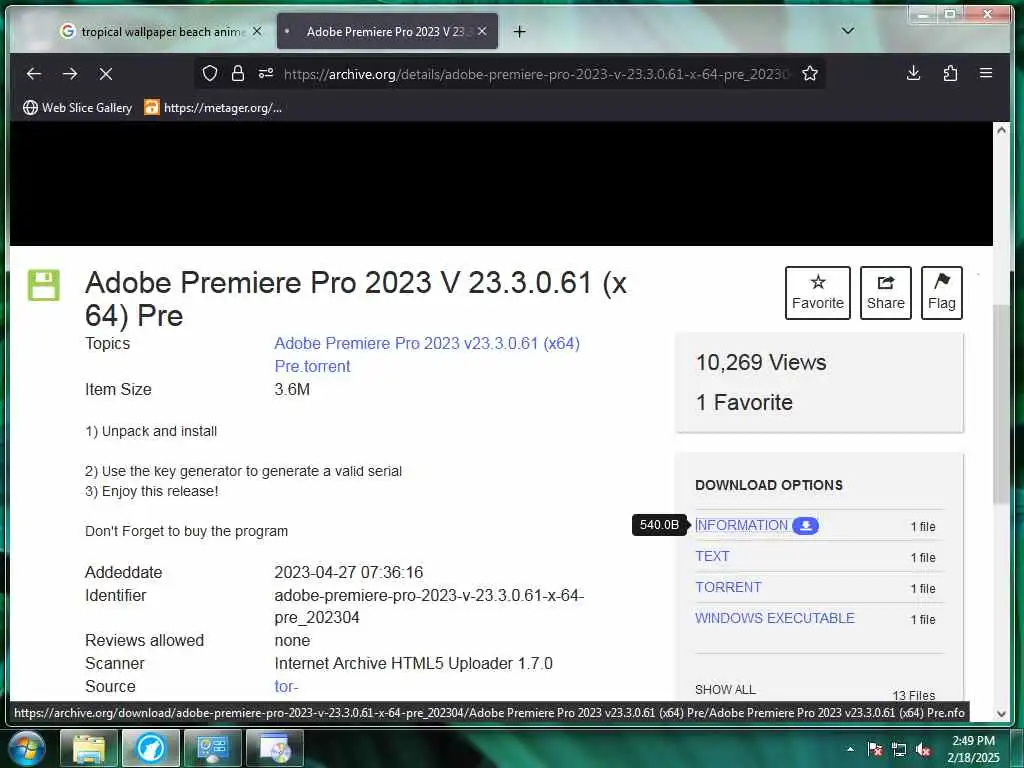Open the Firefox hamburger menu

(x=986, y=73)
